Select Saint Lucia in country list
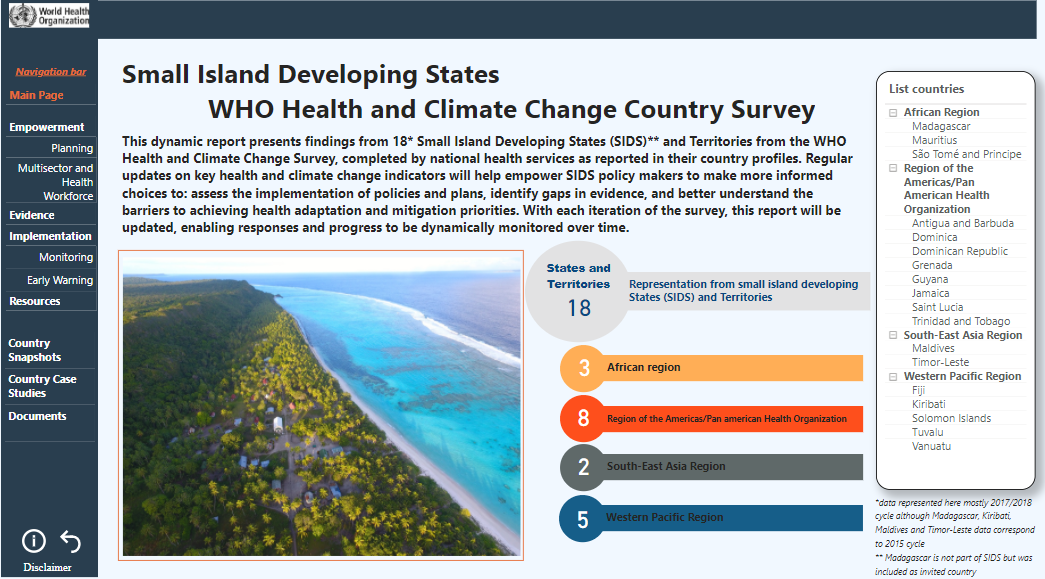This screenshot has height=579, width=1045. coord(937,307)
